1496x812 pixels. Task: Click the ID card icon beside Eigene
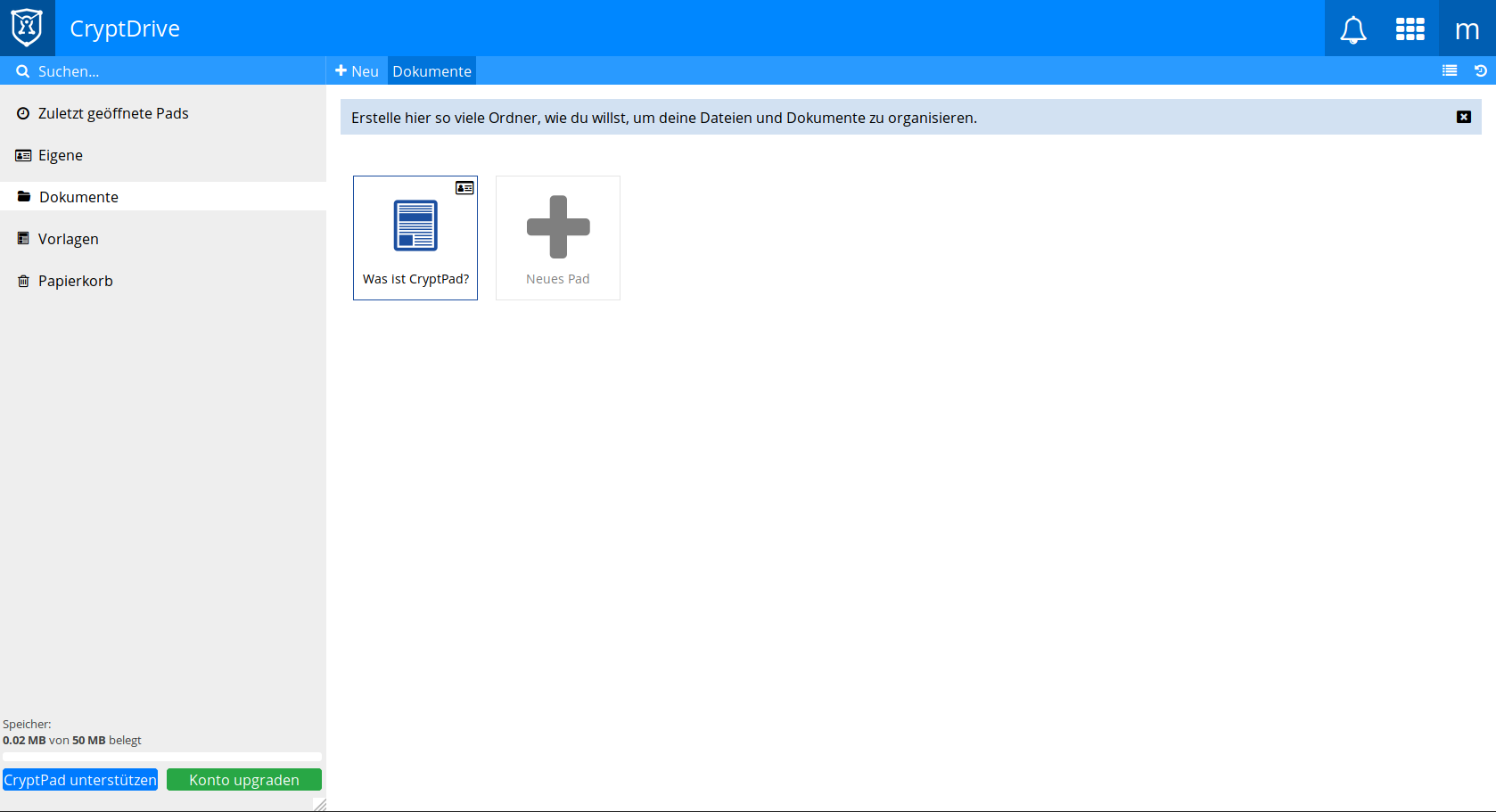tap(23, 155)
